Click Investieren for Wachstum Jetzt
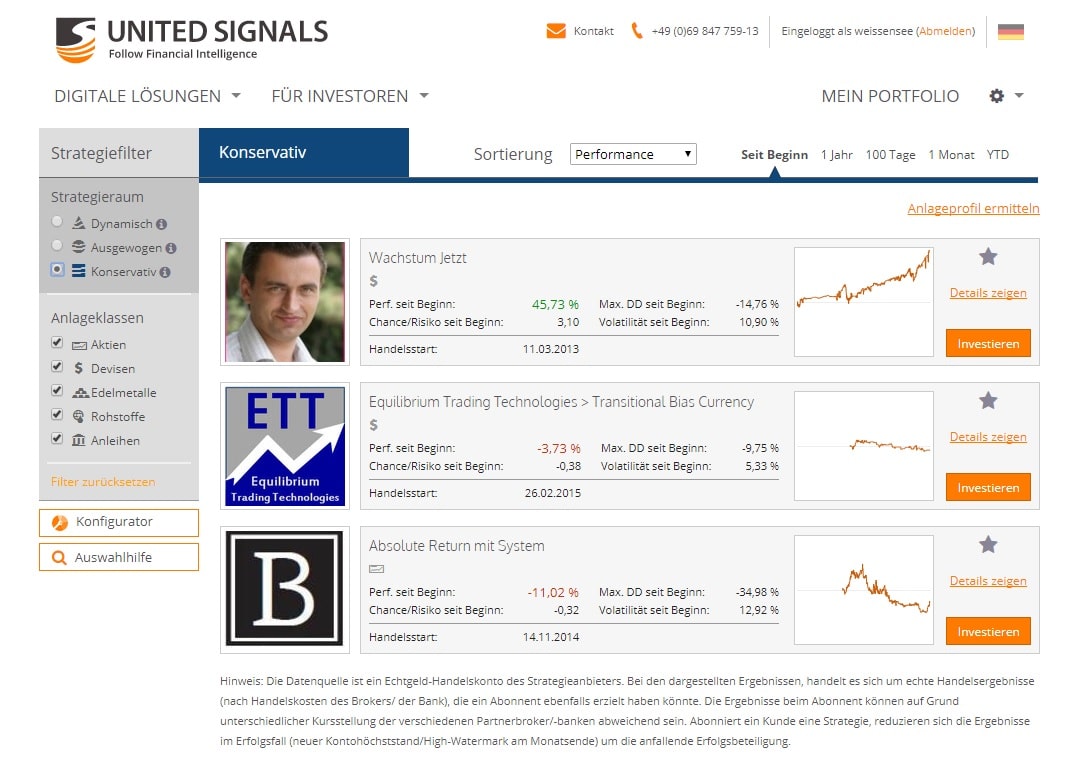Viewport: 1084px width, 765px height. pos(988,344)
